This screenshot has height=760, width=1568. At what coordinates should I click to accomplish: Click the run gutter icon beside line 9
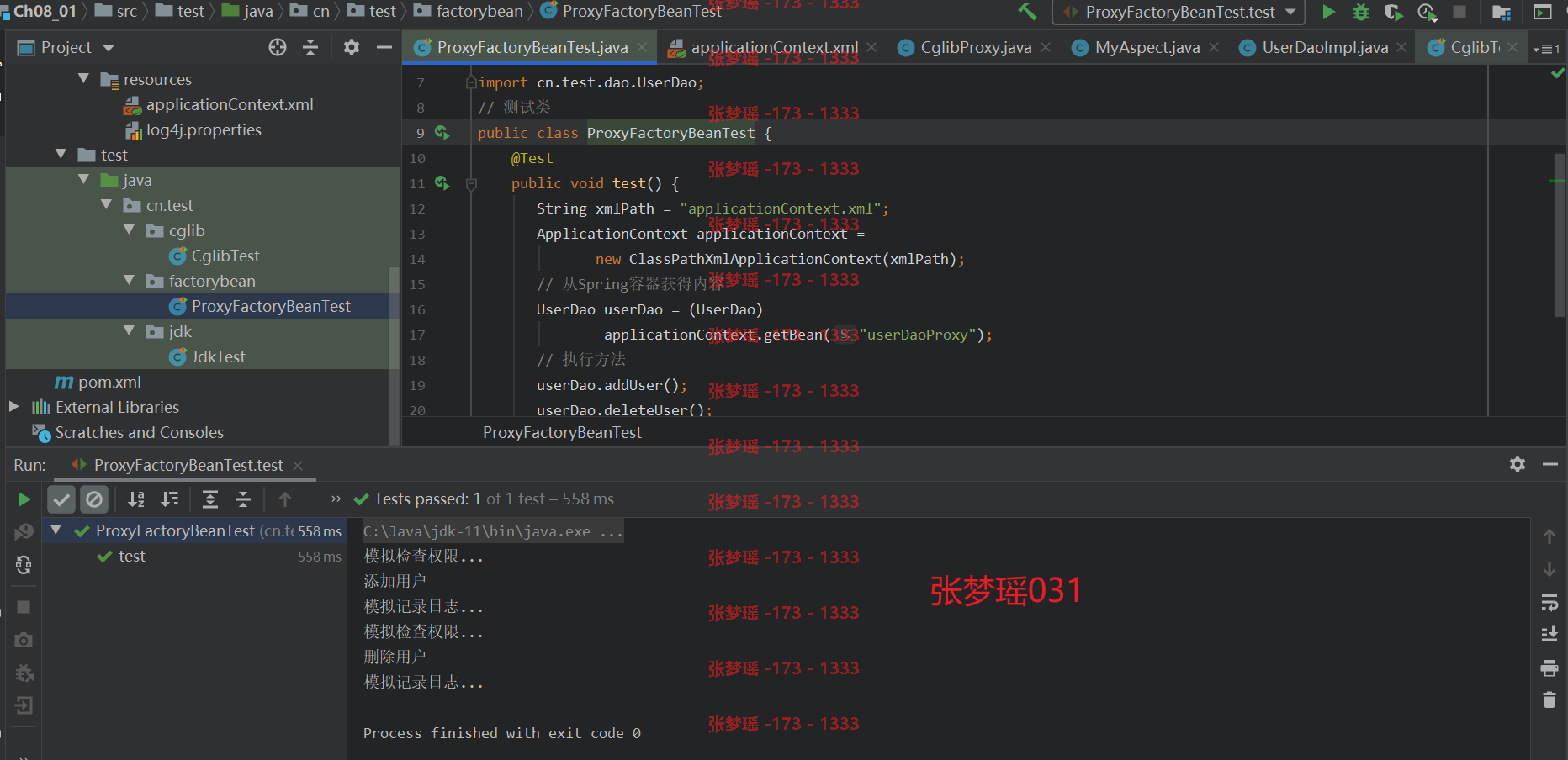[442, 133]
